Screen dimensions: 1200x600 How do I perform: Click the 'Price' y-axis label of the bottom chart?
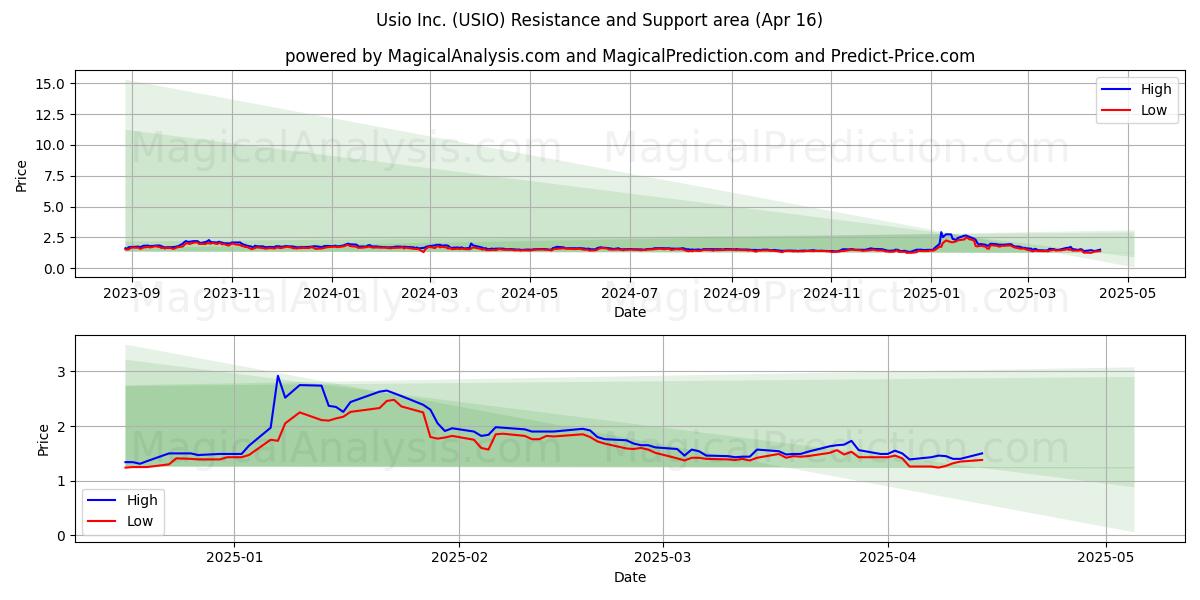pyautogui.click(x=43, y=440)
